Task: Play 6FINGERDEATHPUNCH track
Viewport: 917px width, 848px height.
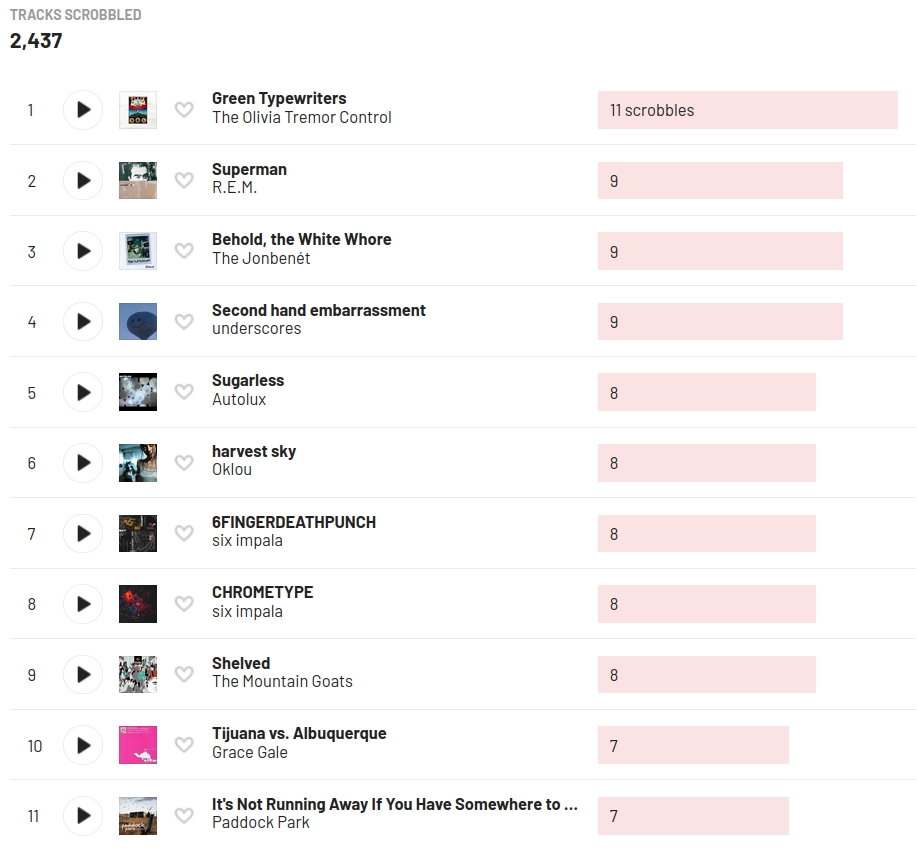Action: (83, 534)
